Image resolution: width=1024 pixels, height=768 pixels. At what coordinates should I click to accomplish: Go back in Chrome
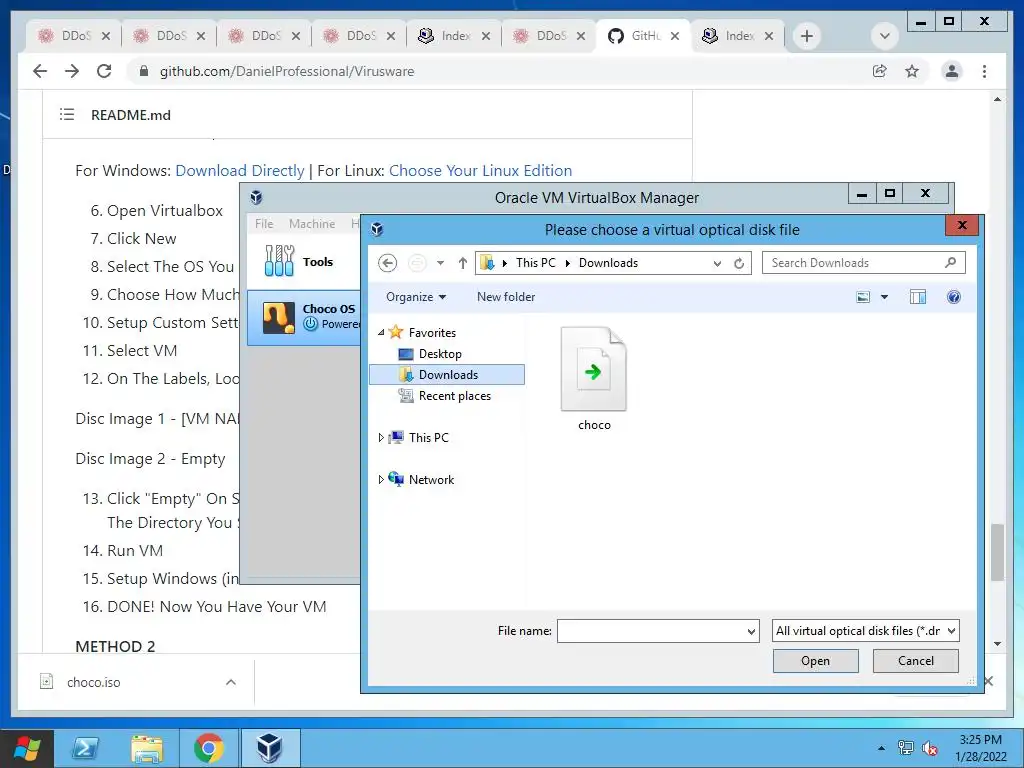coord(40,71)
